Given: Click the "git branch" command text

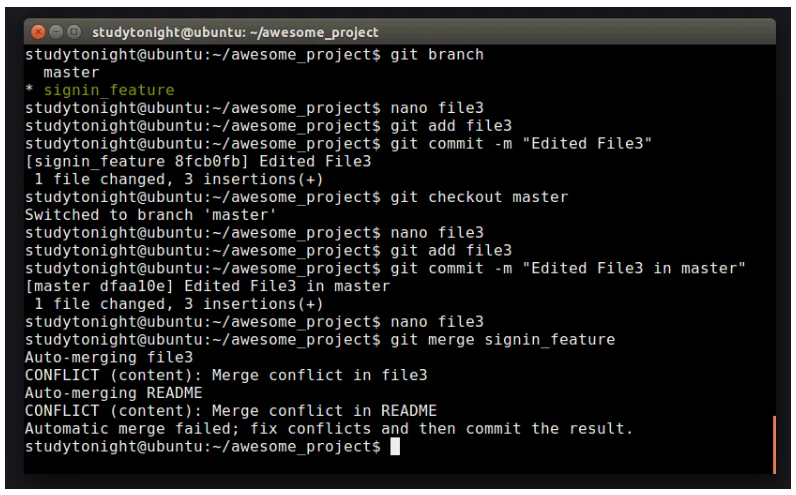Looking at the screenshot, I should [x=436, y=54].
